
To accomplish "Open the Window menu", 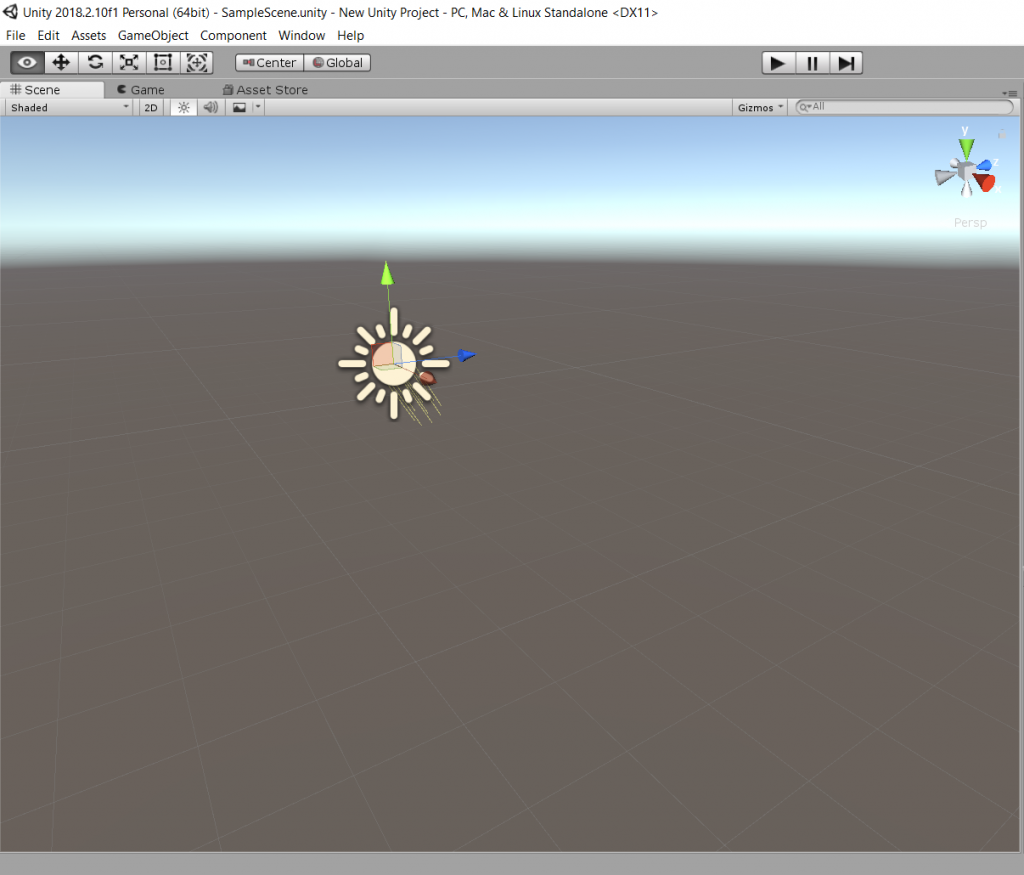I will (x=302, y=35).
